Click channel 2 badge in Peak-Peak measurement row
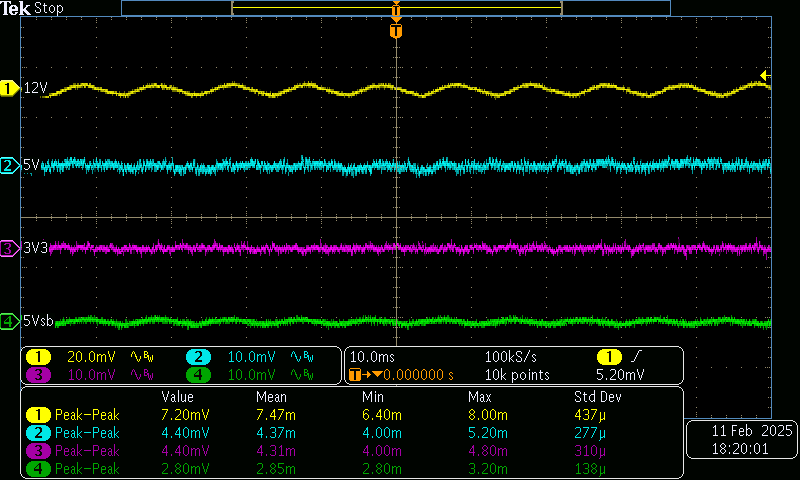The image size is (800, 480). 38,433
